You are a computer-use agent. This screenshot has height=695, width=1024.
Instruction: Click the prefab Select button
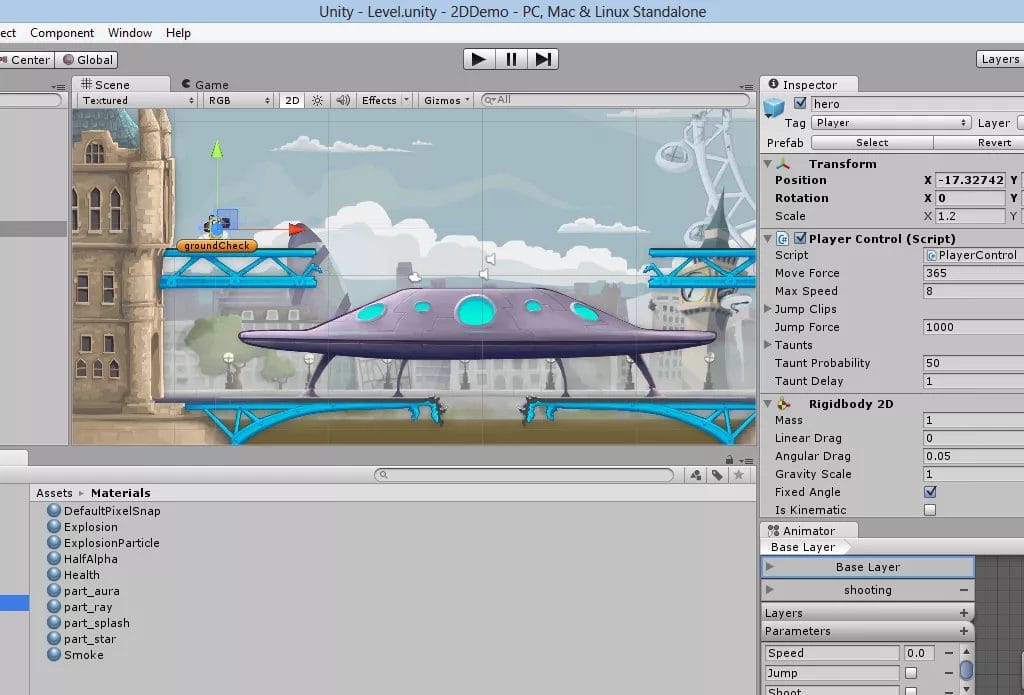873,142
